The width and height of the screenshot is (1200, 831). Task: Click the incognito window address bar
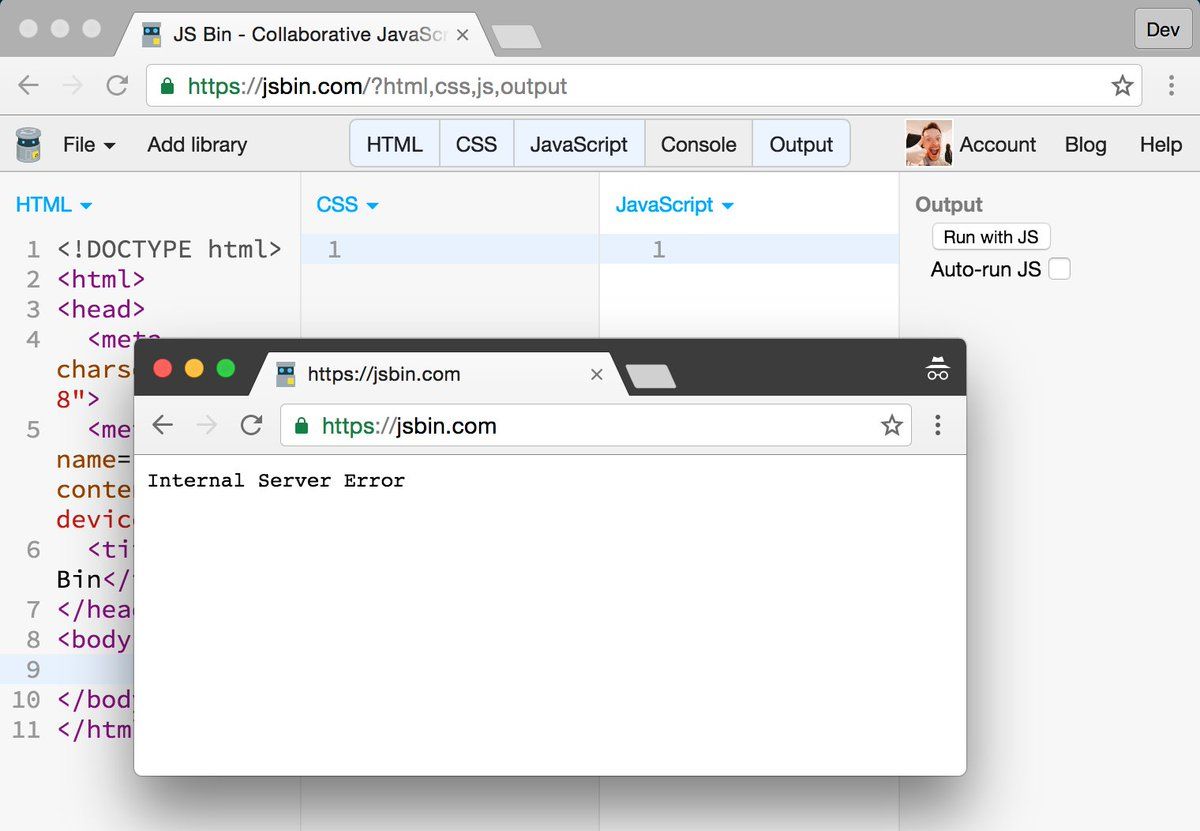click(596, 426)
